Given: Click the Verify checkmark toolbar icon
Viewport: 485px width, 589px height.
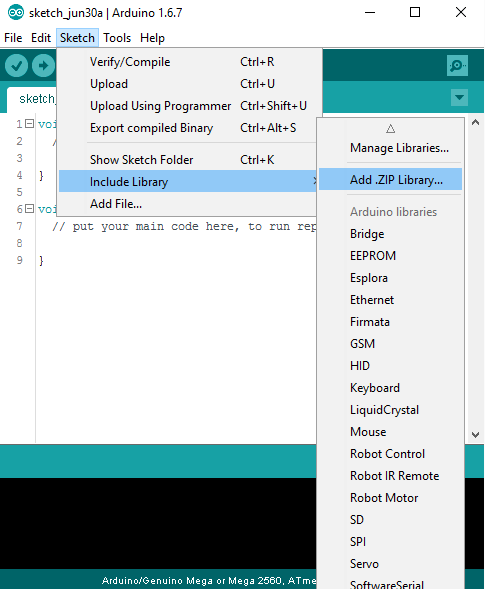Looking at the screenshot, I should click(x=16, y=66).
